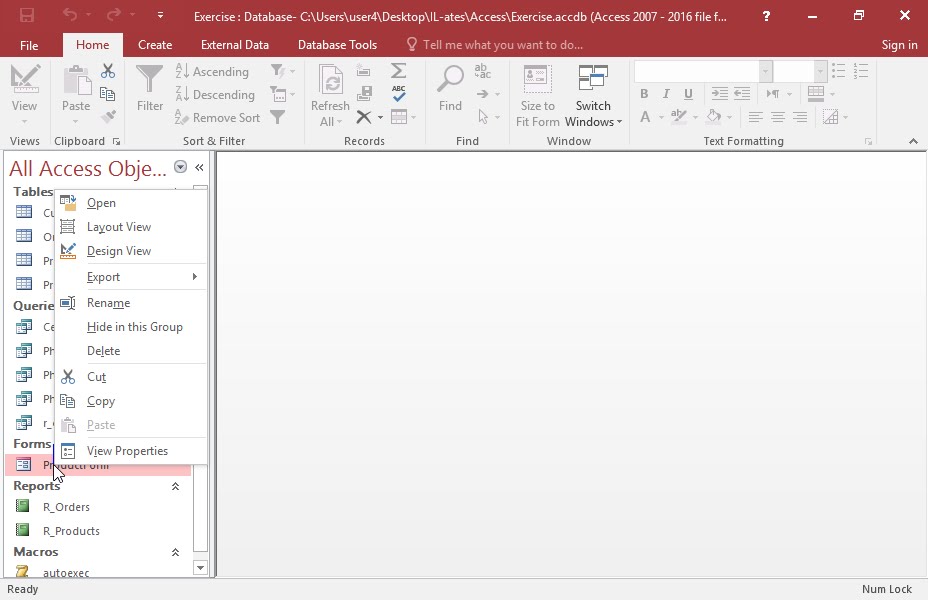Click the Save icon in title bar
Viewport: 928px width, 600px height.
point(27,16)
